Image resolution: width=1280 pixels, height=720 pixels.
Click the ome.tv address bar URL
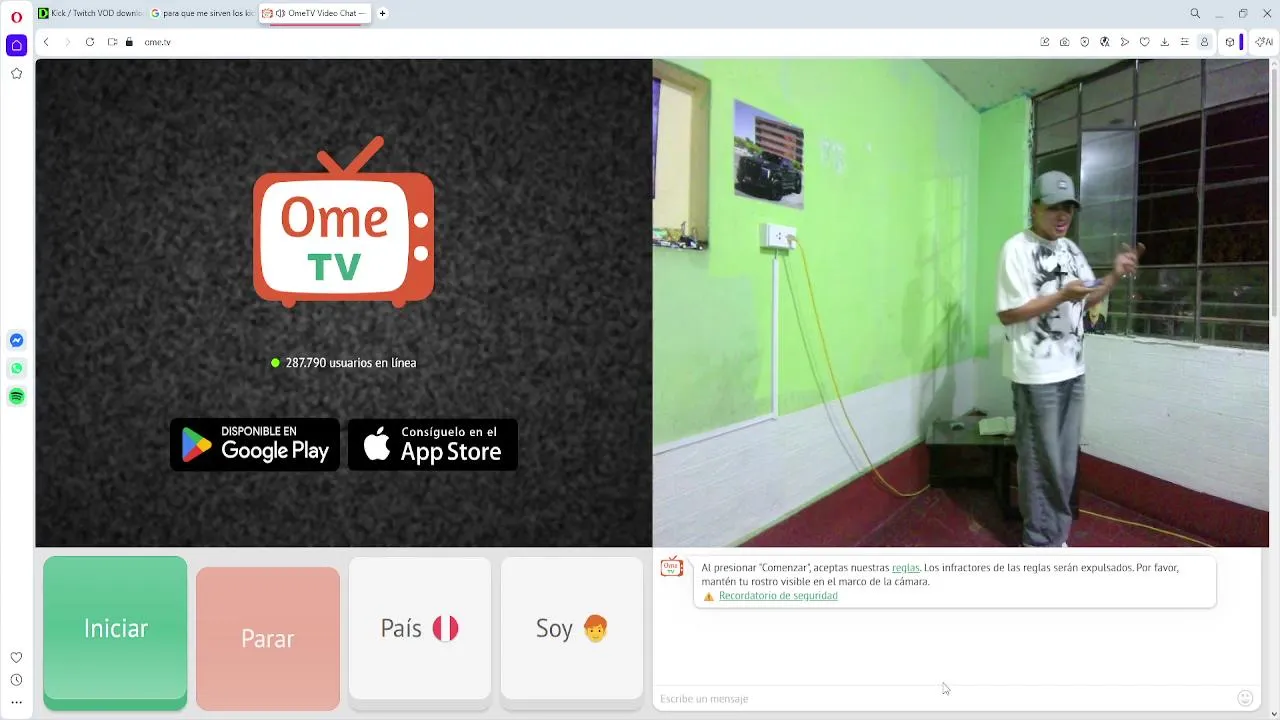click(x=158, y=42)
